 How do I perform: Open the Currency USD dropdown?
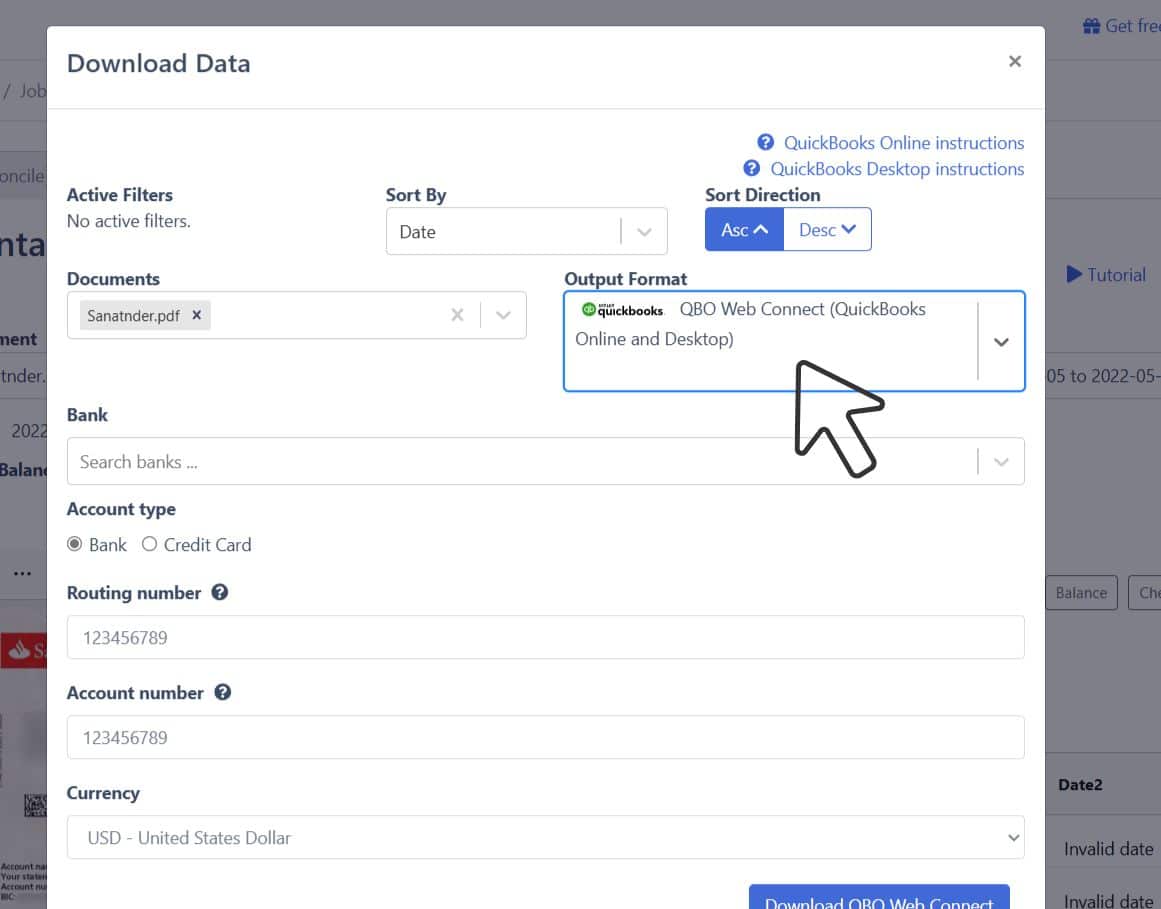(x=546, y=837)
